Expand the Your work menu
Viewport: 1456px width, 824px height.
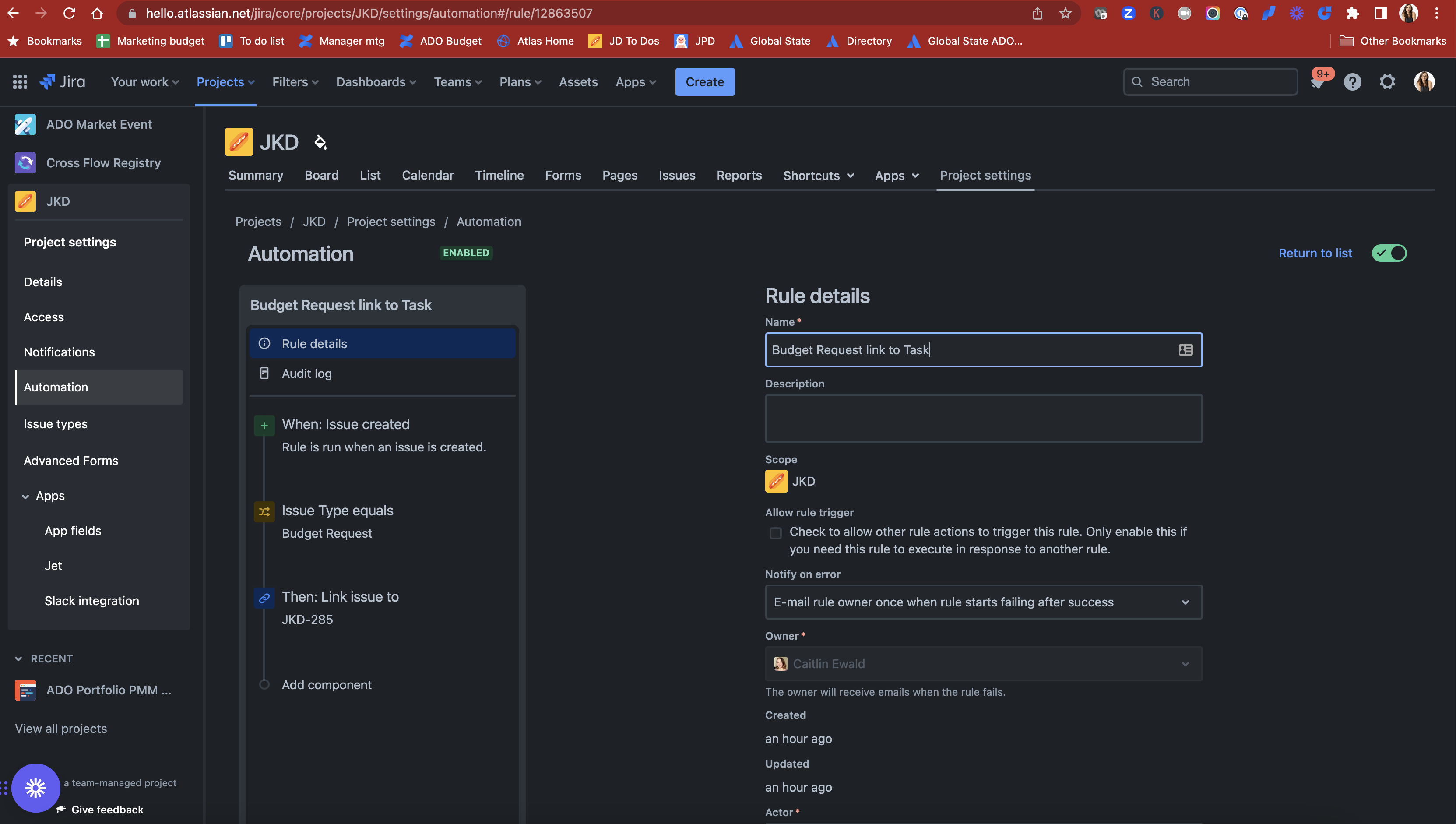tap(145, 82)
